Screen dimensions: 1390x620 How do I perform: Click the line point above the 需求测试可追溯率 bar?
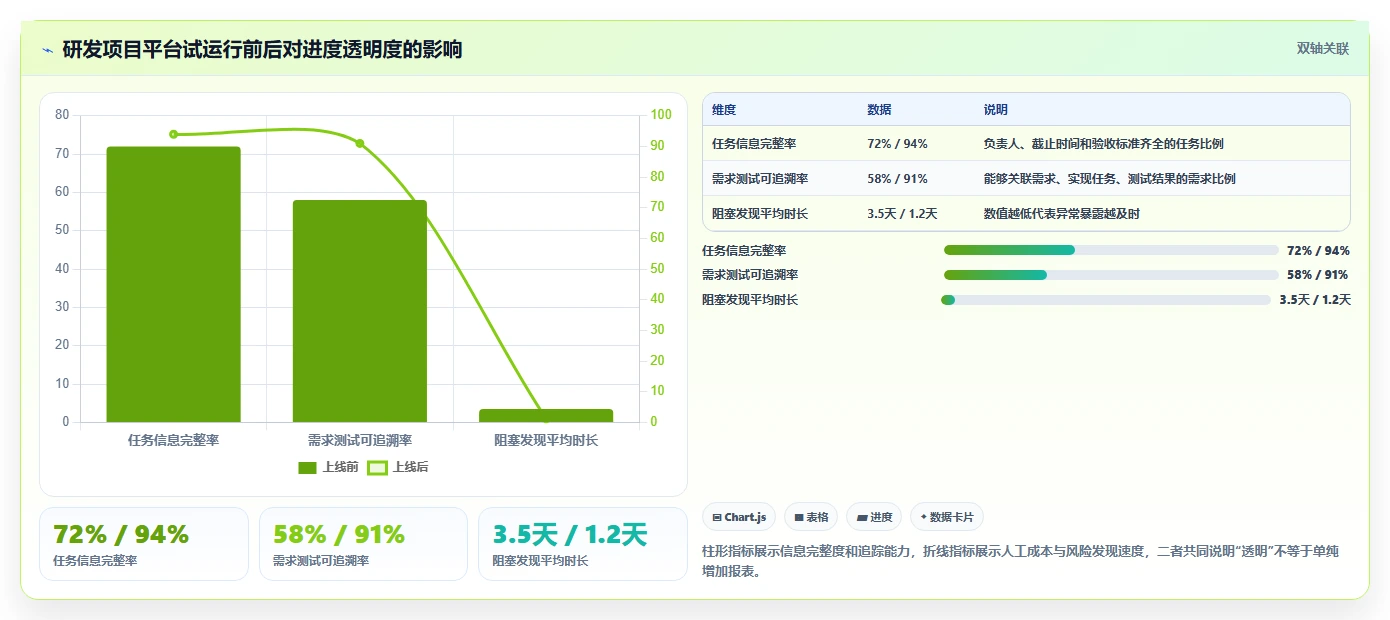coord(360,143)
